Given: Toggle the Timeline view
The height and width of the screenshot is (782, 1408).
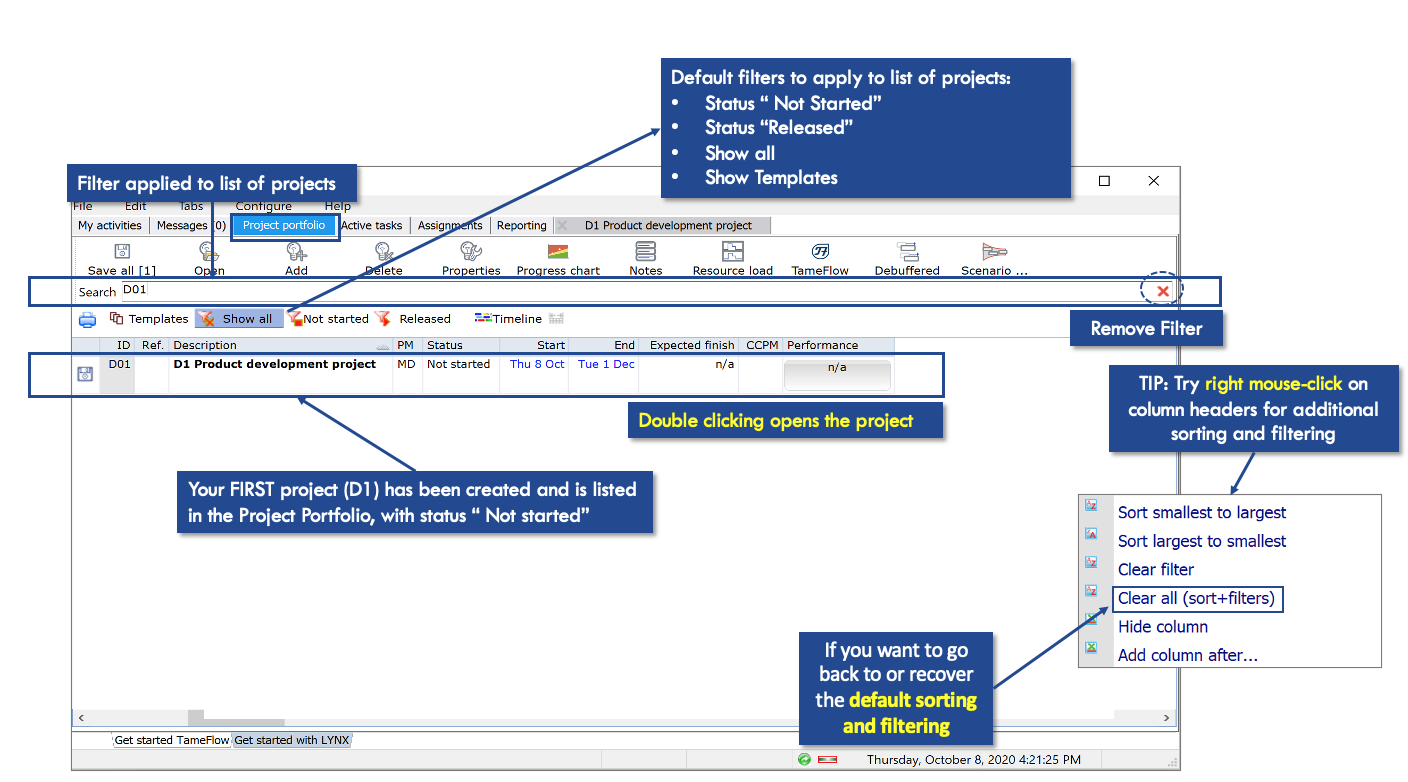Looking at the screenshot, I should click(x=508, y=319).
